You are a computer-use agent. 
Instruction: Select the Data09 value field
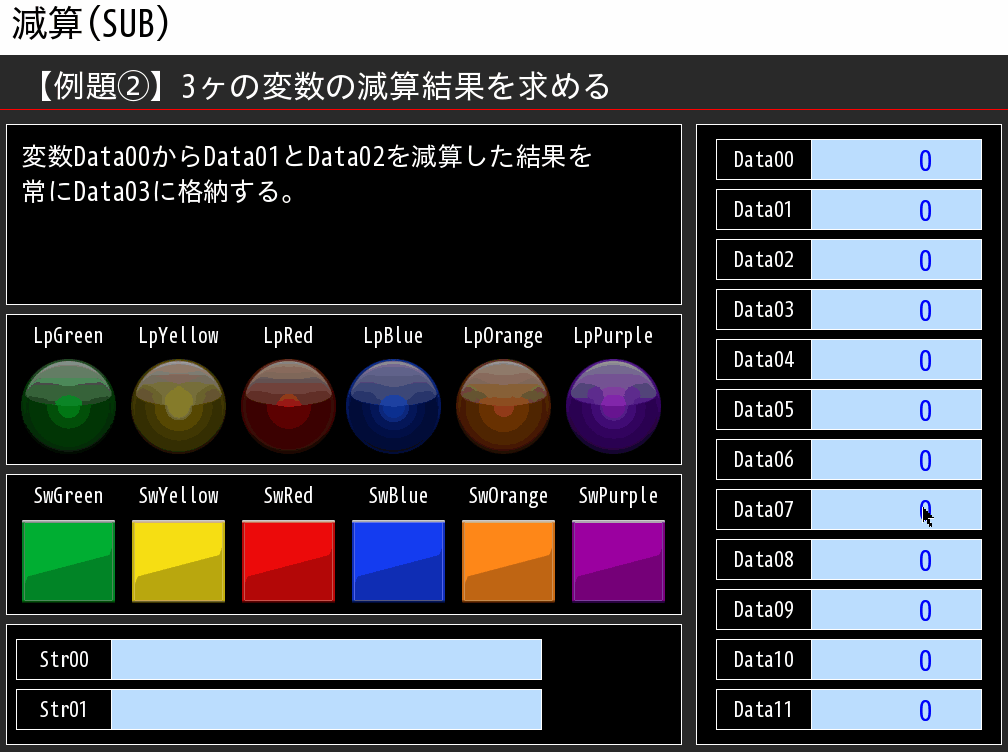coord(896,610)
